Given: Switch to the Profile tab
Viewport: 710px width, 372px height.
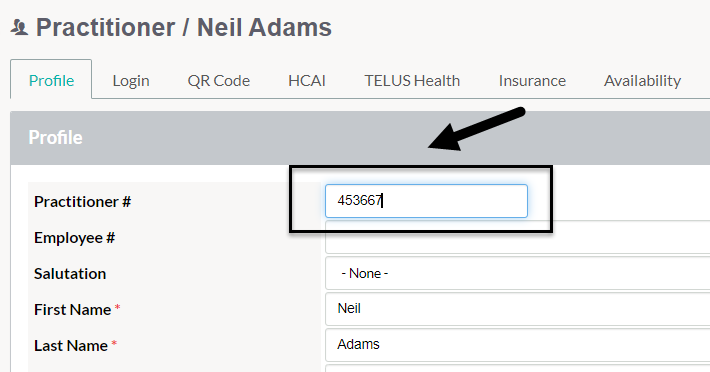Looking at the screenshot, I should [x=51, y=80].
